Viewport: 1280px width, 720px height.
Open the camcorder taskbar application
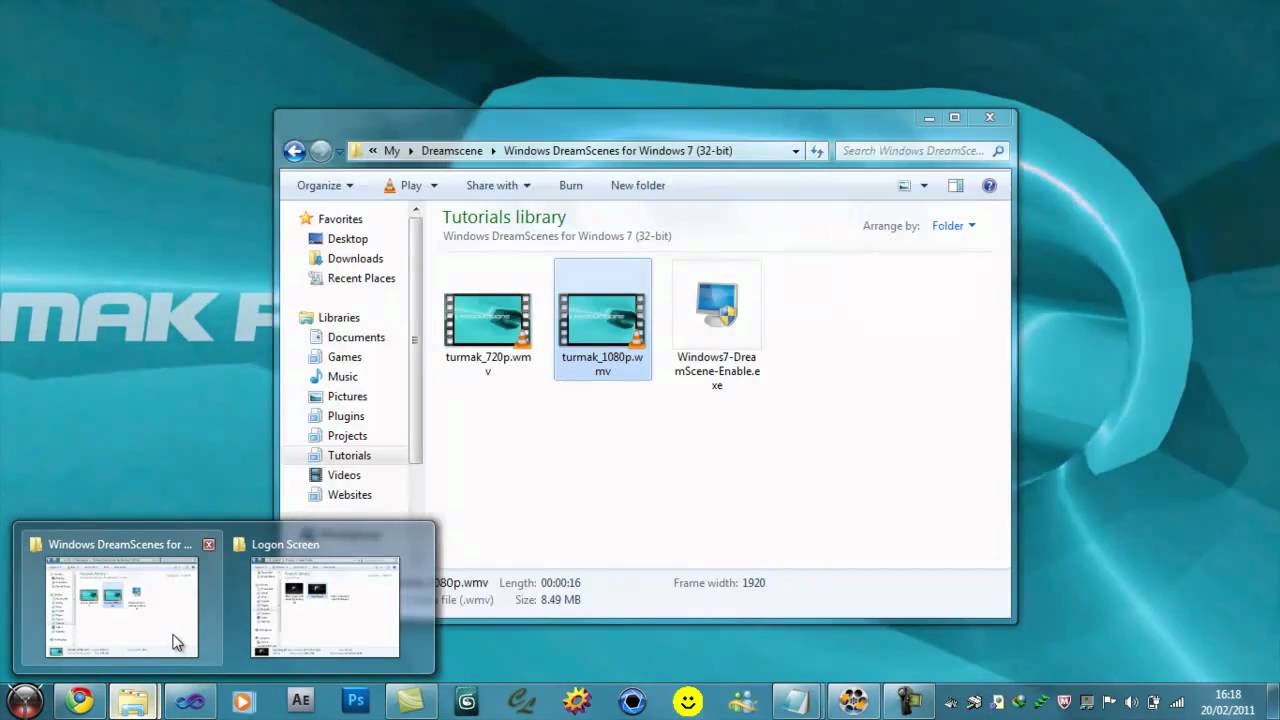[908, 701]
